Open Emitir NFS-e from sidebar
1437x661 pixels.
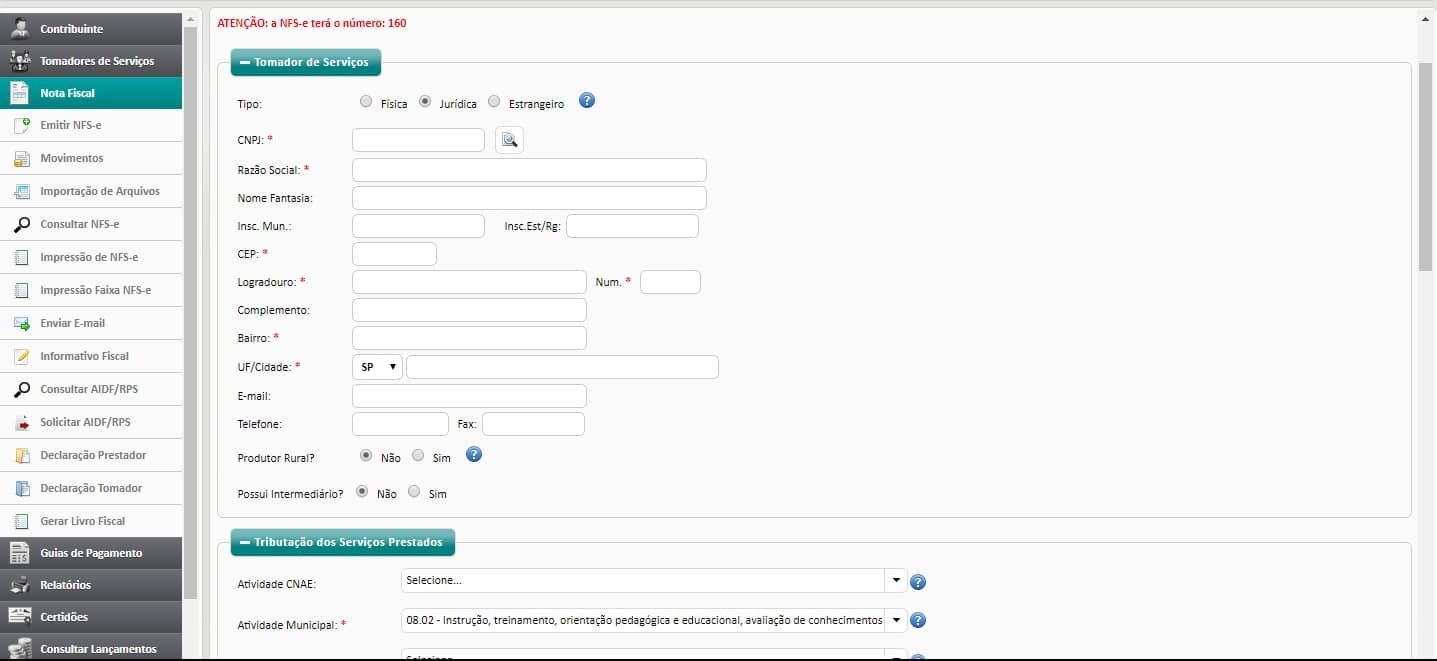(x=70, y=125)
